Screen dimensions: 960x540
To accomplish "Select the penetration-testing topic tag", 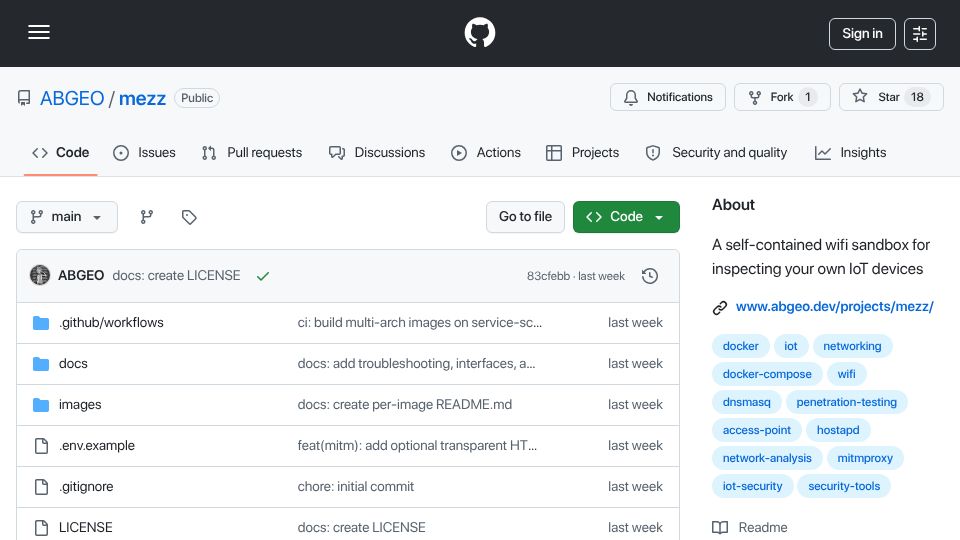I will (x=847, y=402).
